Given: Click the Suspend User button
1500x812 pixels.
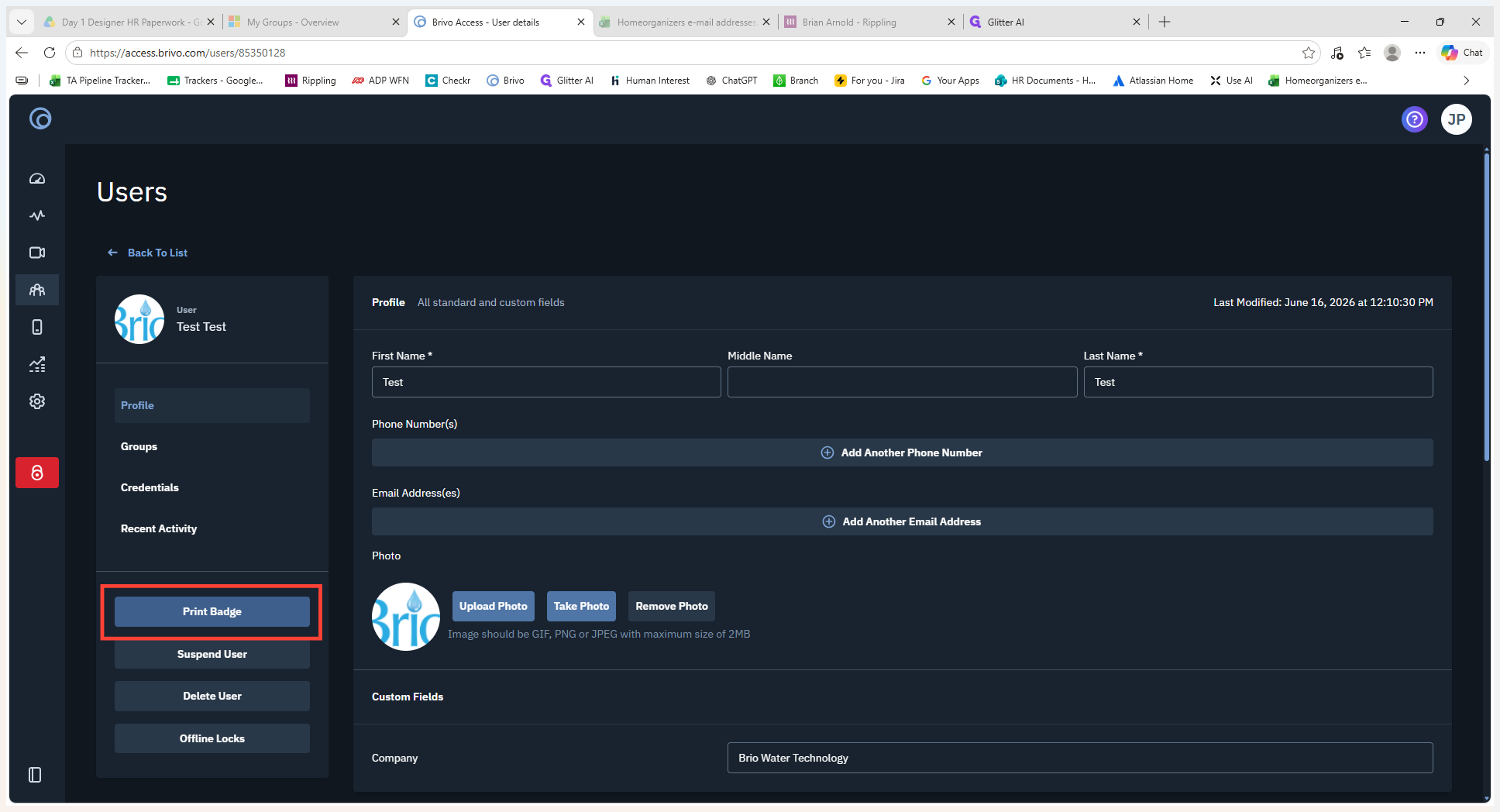Looking at the screenshot, I should pos(212,654).
